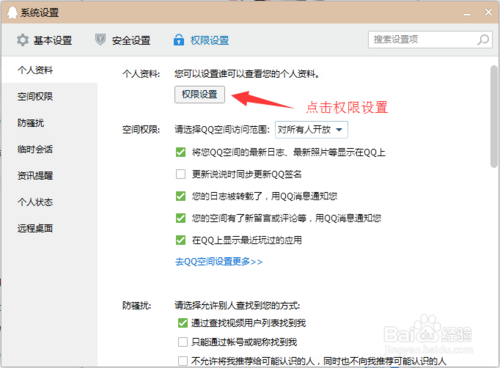The width and height of the screenshot is (500, 368).
Task: Close the 系统设置 window
Action: [x=488, y=12]
